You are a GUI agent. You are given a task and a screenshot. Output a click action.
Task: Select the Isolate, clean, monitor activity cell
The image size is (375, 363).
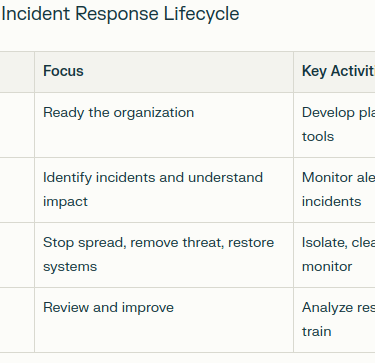334,255
